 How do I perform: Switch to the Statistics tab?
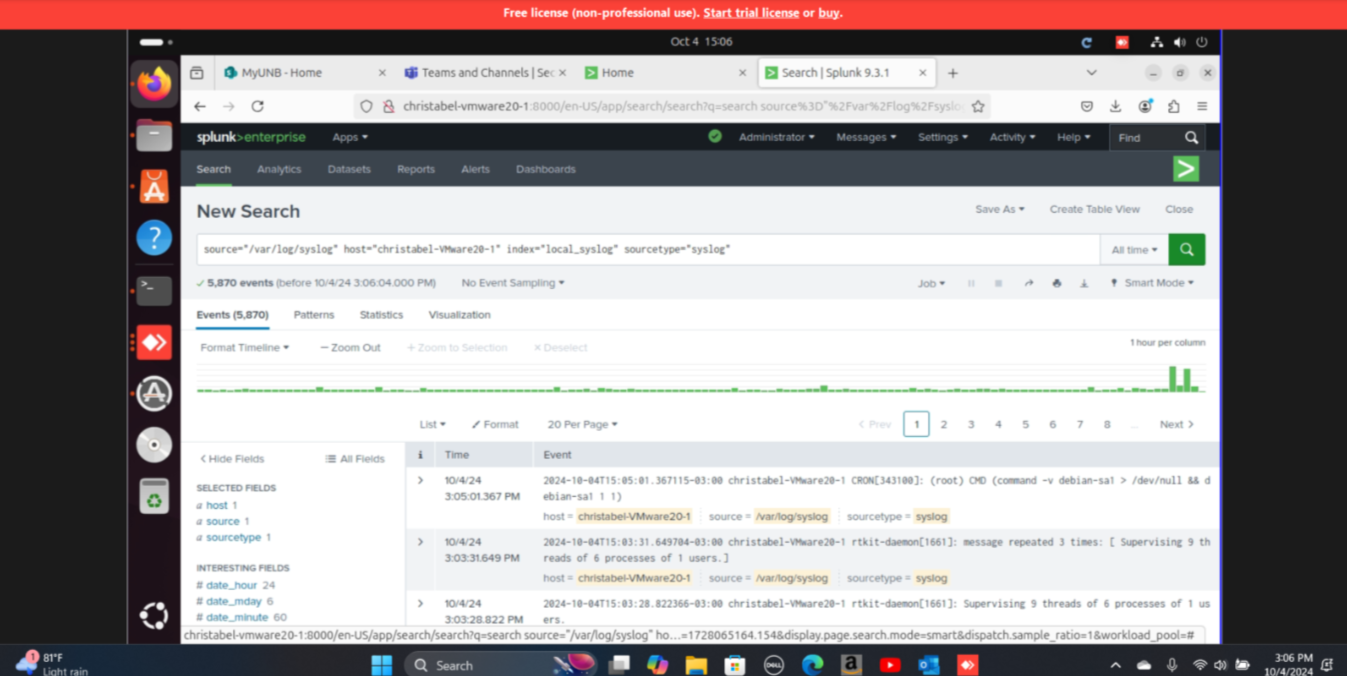(381, 315)
